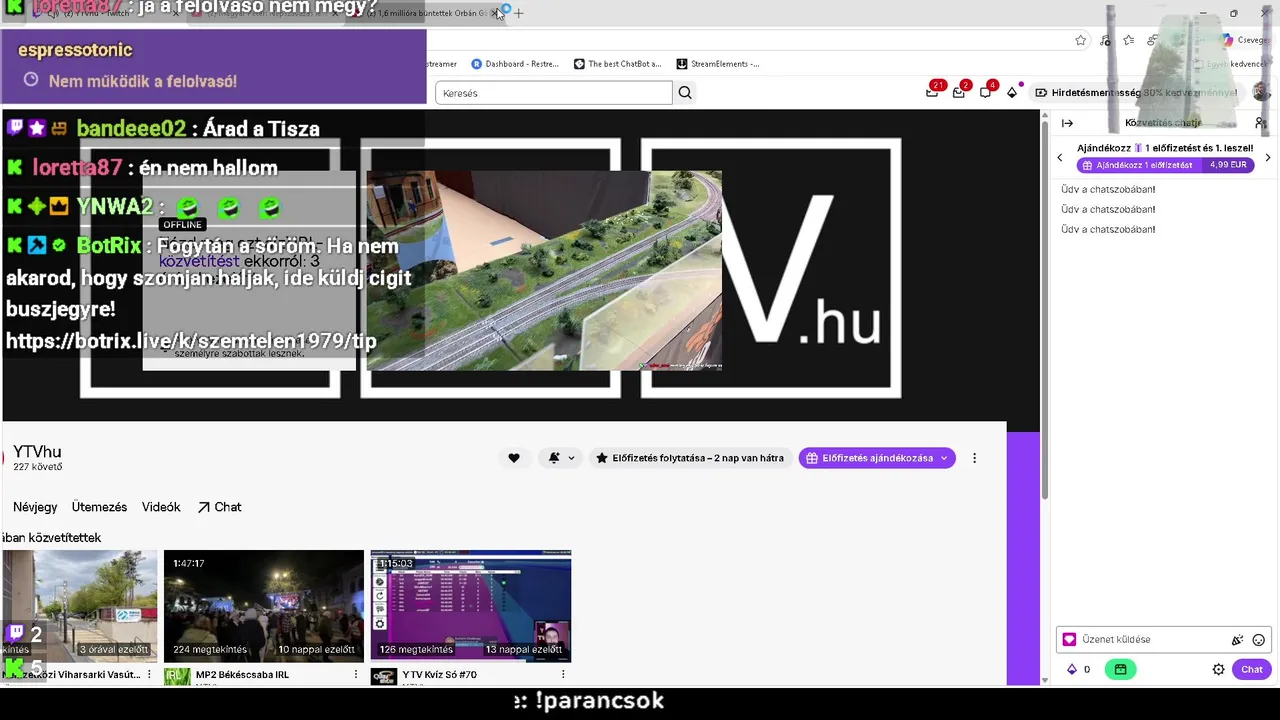Click Előfizetés folytatása subscription button
The width and height of the screenshot is (1280, 720).
[x=689, y=458]
